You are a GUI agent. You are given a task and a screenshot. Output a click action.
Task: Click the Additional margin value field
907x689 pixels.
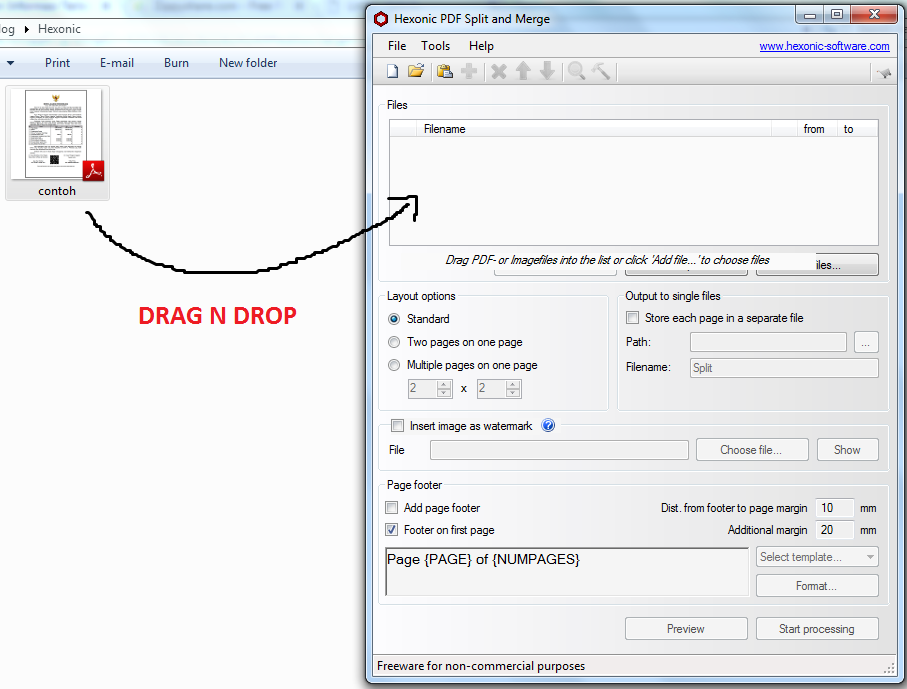point(835,530)
